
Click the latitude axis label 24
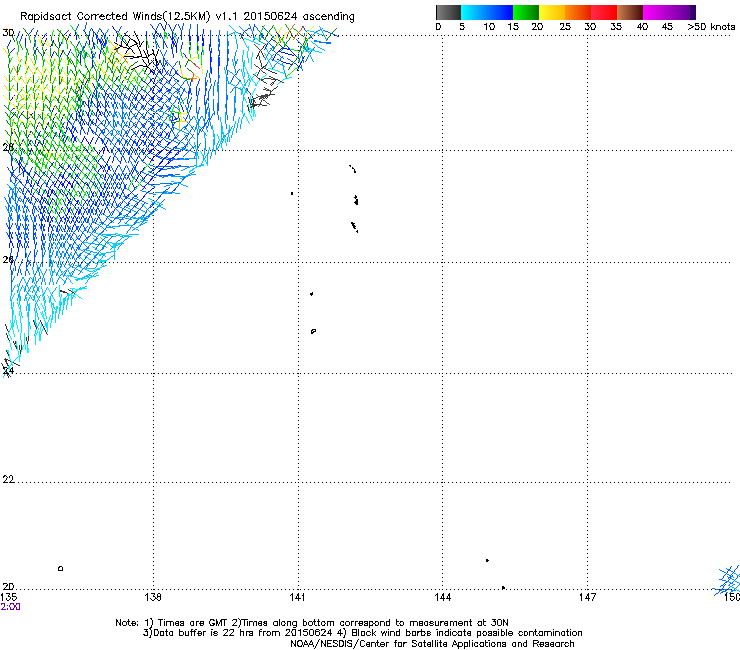point(8,371)
